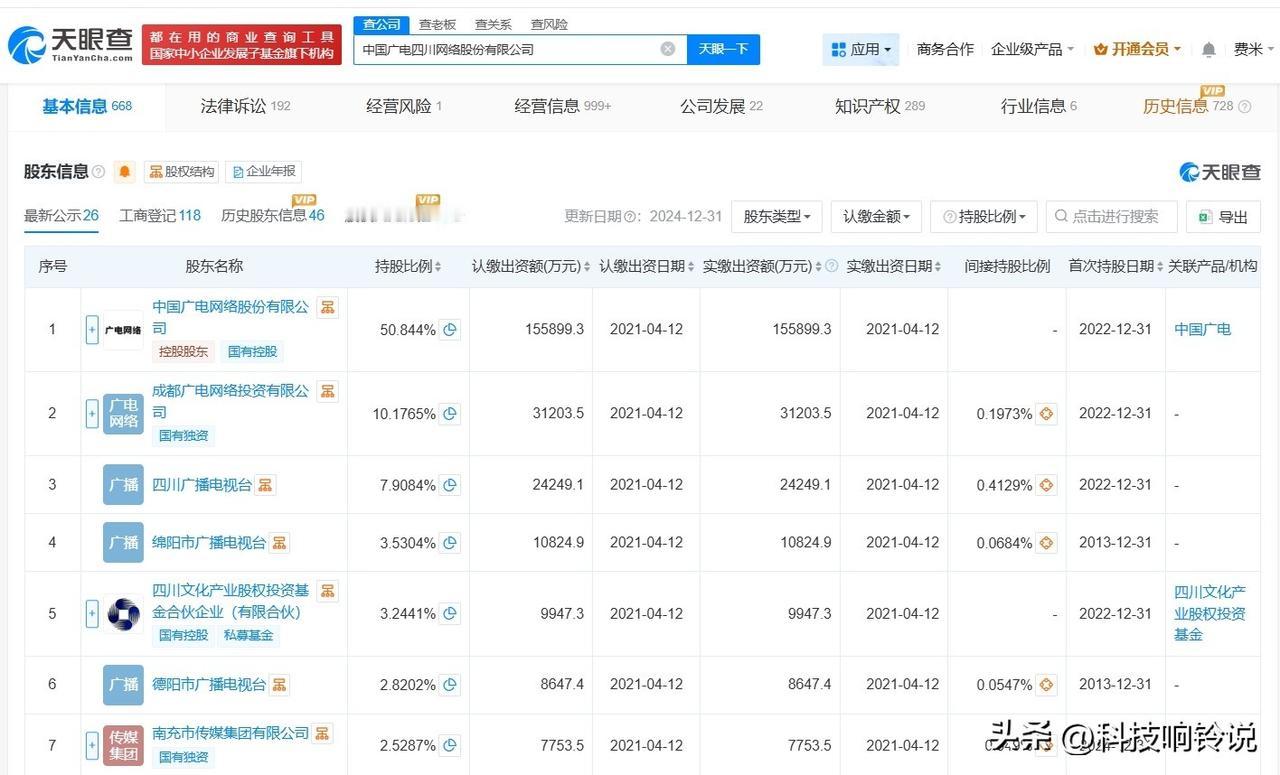Open the notification bell in header
1280x775 pixels.
(x=1209, y=49)
